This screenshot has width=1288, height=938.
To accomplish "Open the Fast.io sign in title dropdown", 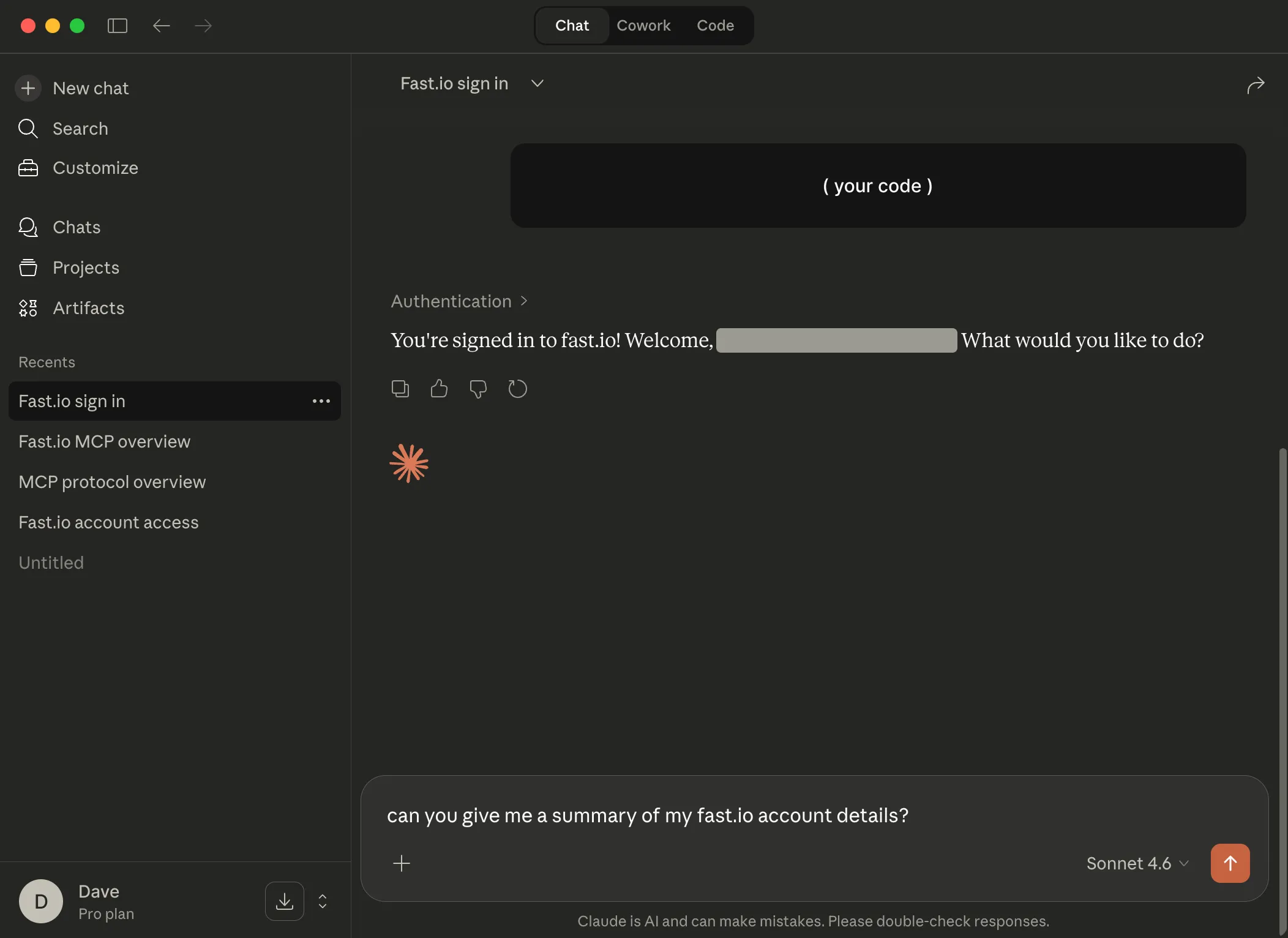I will (536, 83).
